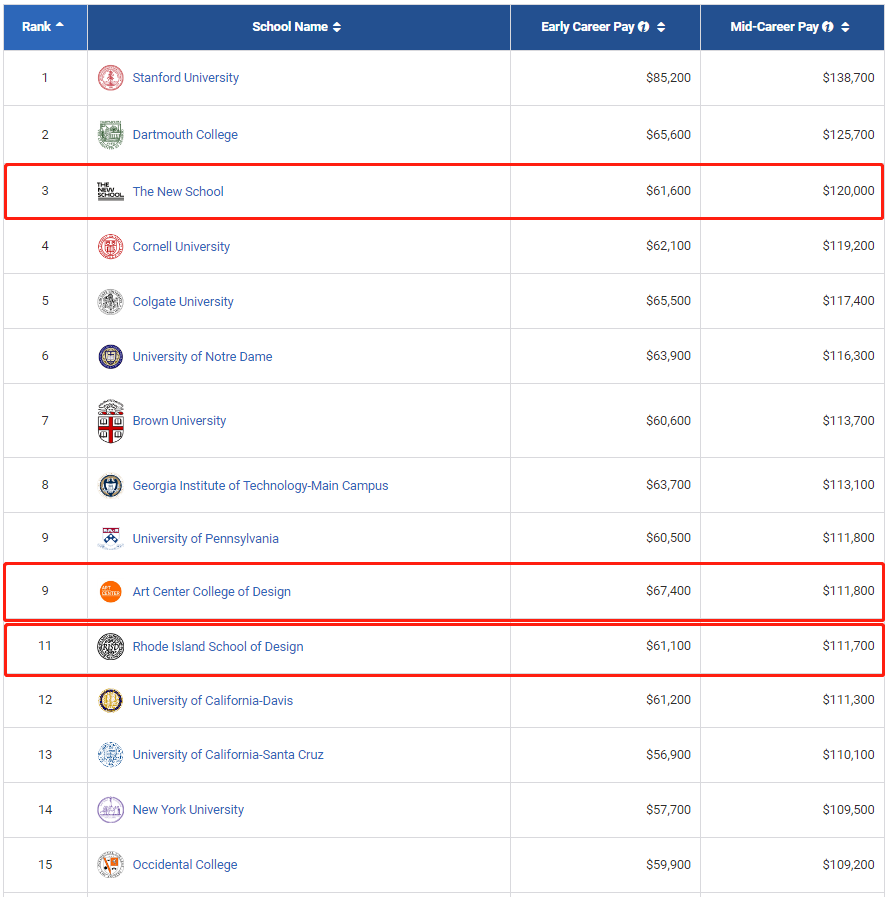
Task: Click the Notre Dame seal logo
Action: pyautogui.click(x=110, y=356)
